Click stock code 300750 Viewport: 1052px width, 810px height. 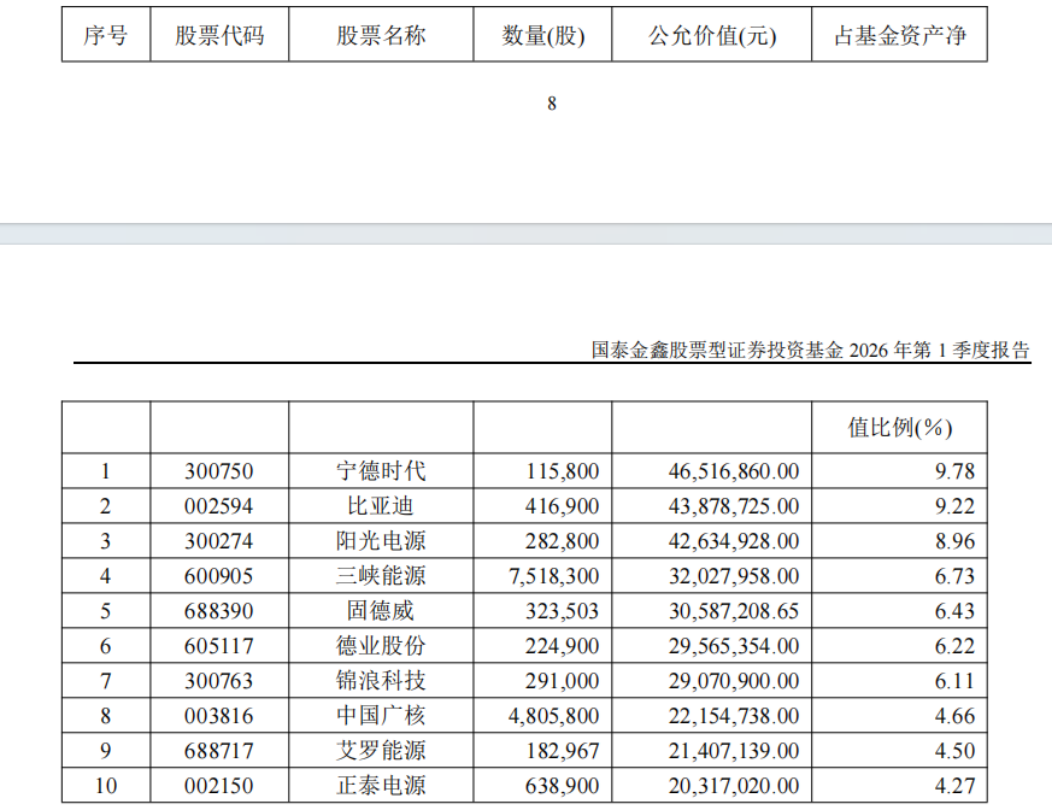219,471
